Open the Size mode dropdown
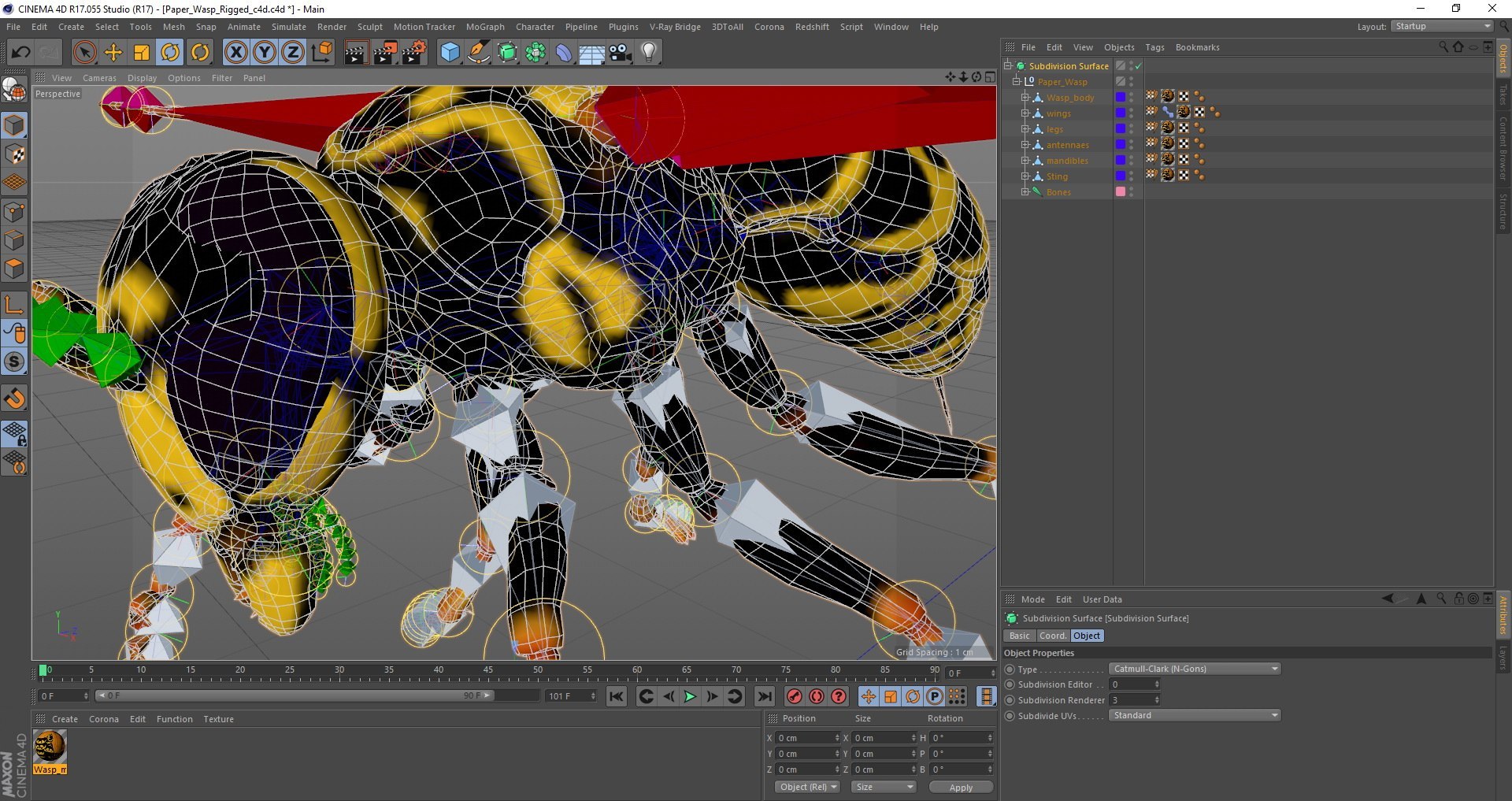 coord(884,787)
